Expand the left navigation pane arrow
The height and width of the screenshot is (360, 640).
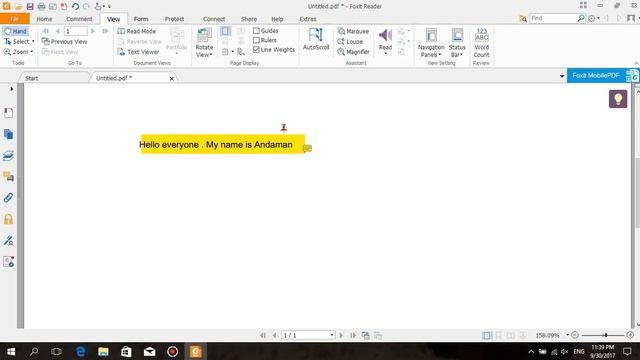click(11, 89)
